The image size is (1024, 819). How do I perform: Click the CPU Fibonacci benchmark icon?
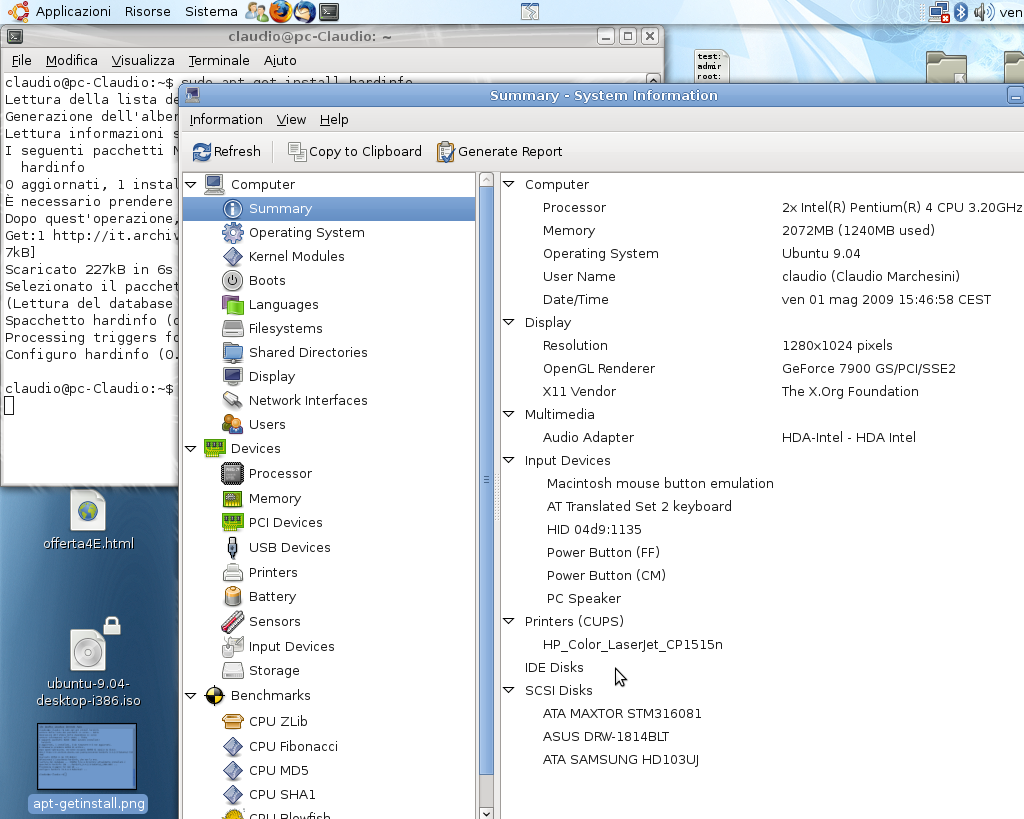[x=232, y=747]
